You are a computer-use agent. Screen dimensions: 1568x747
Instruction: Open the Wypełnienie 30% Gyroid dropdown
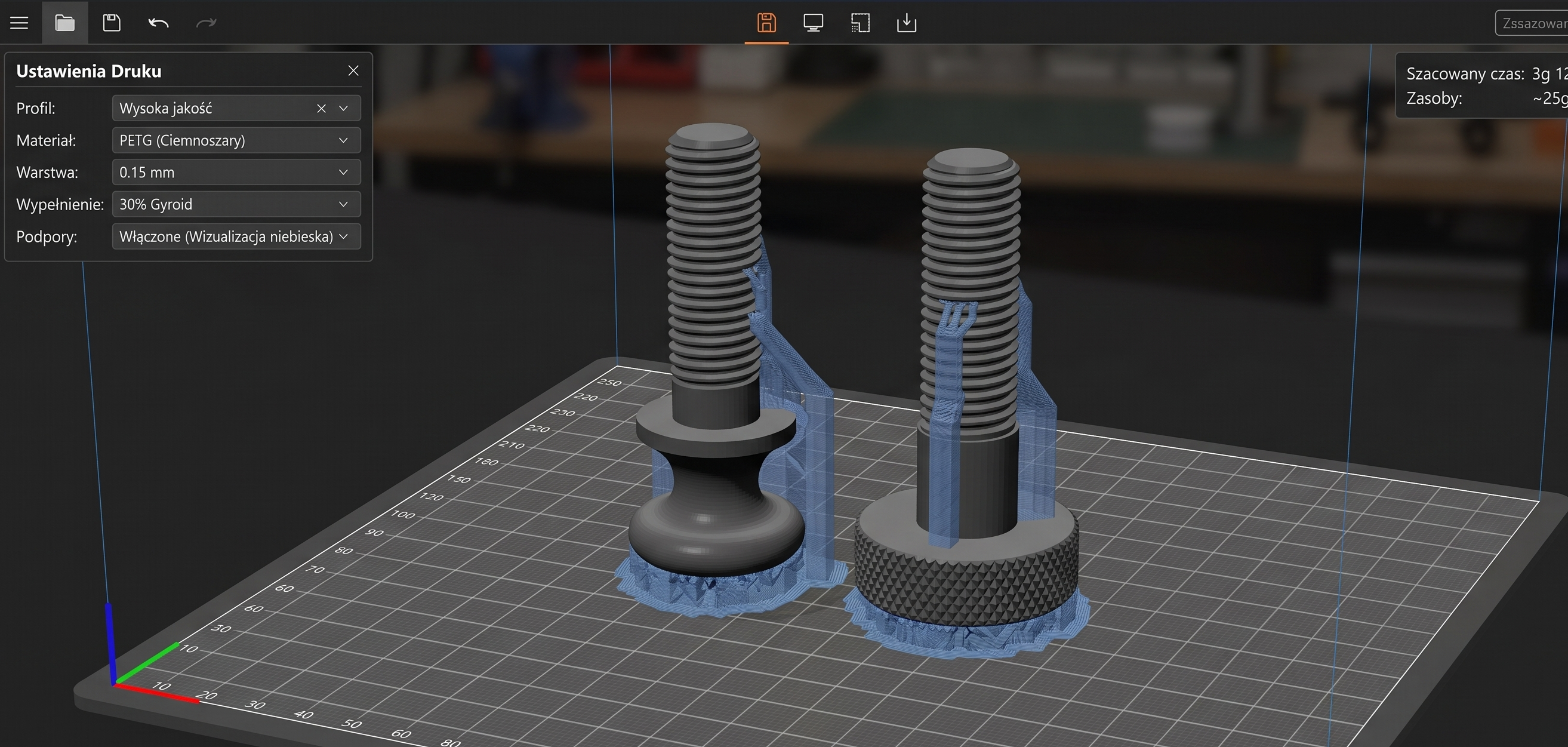(x=236, y=205)
